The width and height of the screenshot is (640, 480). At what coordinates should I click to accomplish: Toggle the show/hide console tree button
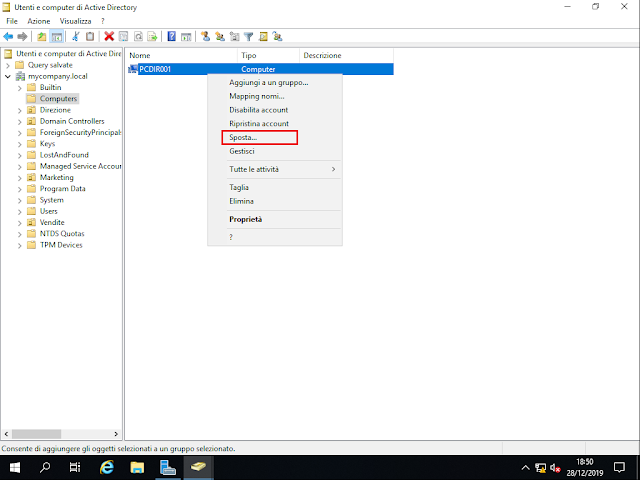pyautogui.click(x=56, y=37)
